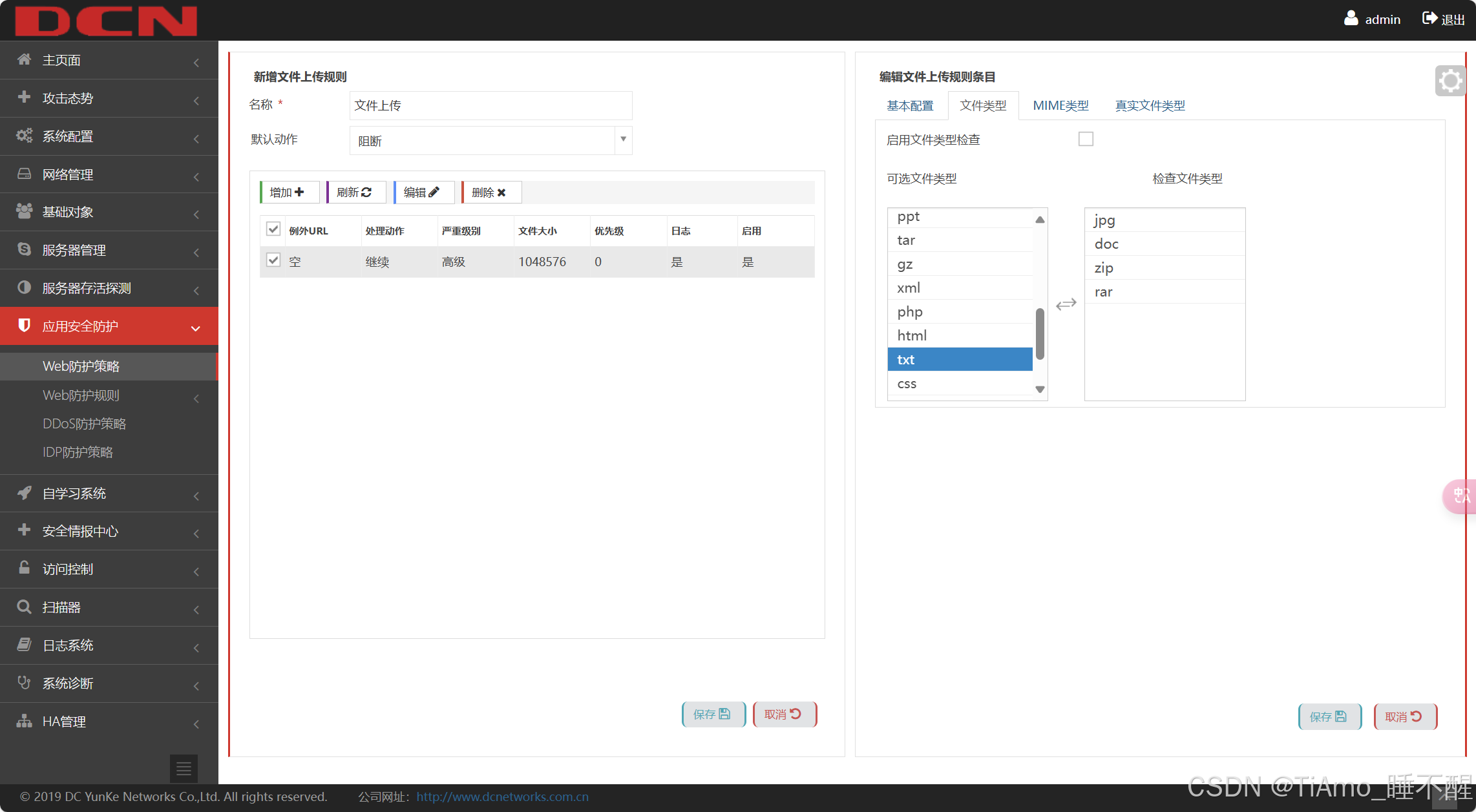Switch to the MIME类型 tab
The image size is (1476, 812).
pyautogui.click(x=1060, y=106)
